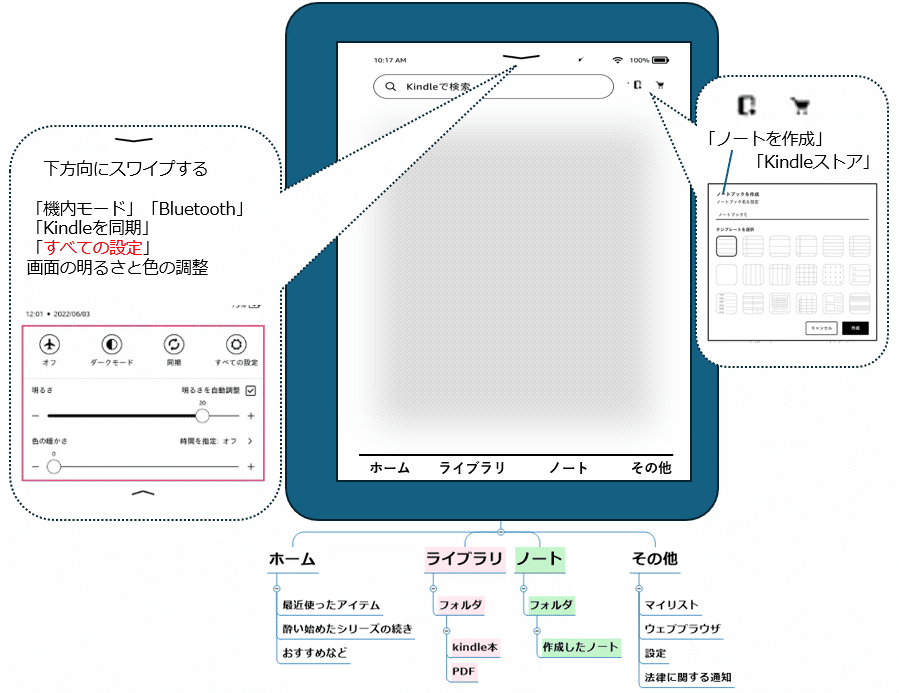Click the 設定 item under その他
899x693 pixels.
655,653
